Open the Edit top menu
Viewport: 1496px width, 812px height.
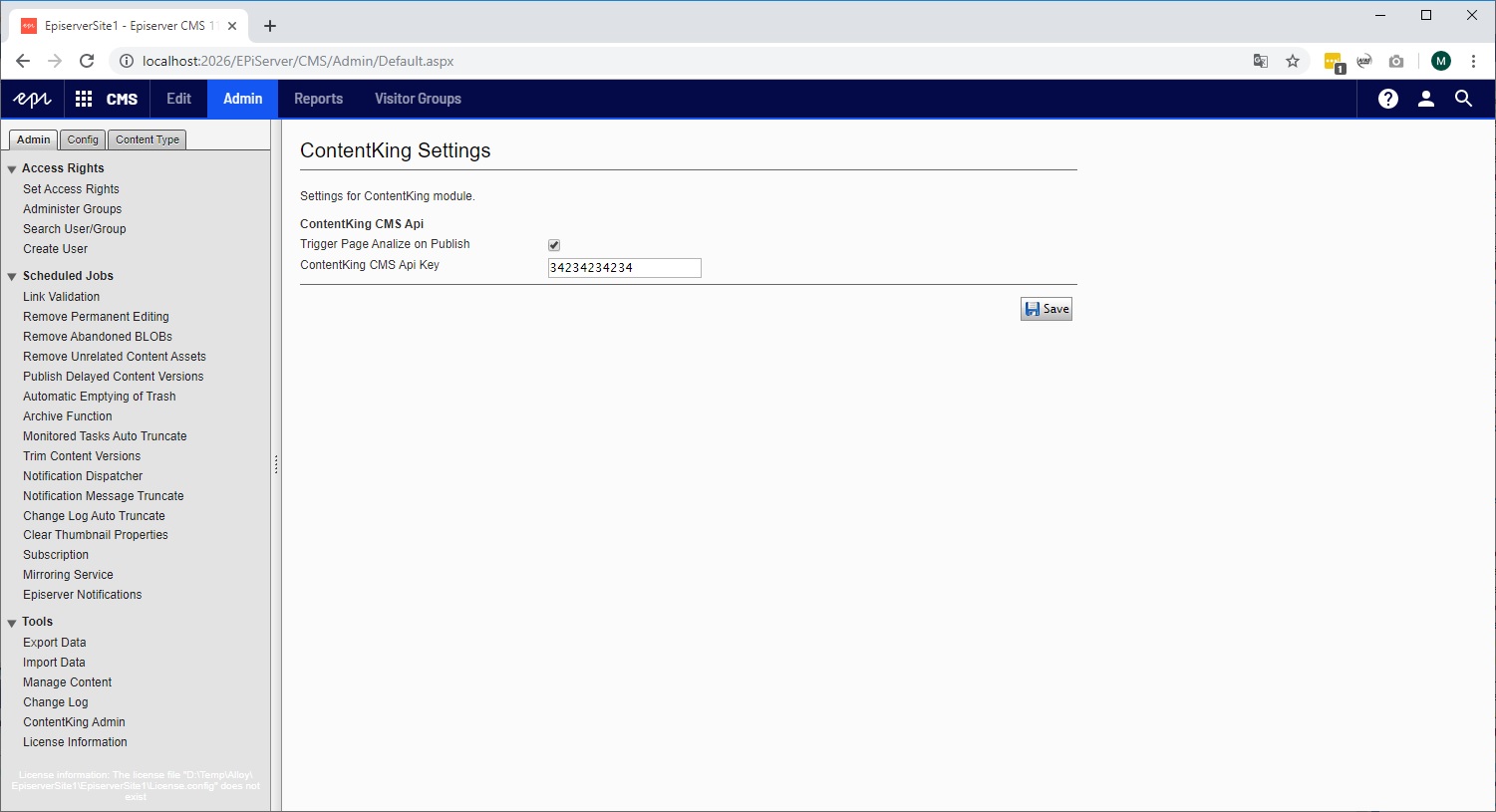pos(179,99)
